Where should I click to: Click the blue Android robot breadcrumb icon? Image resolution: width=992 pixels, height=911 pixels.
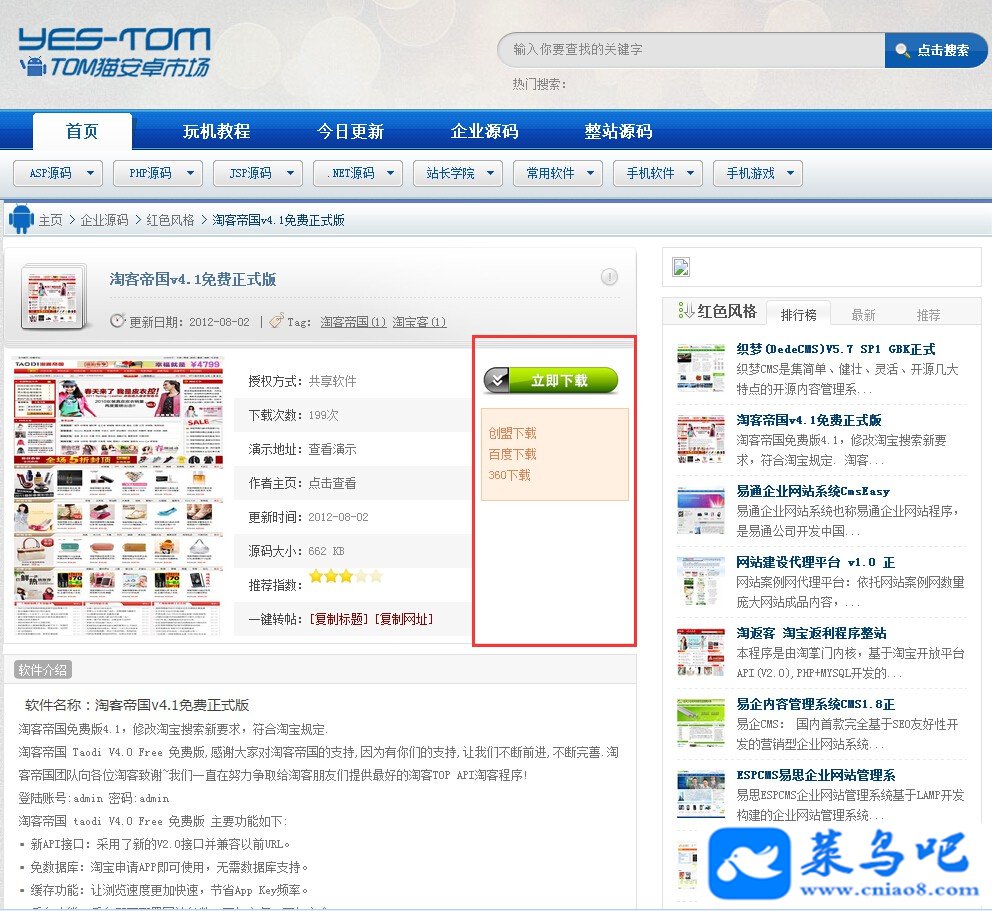21,219
